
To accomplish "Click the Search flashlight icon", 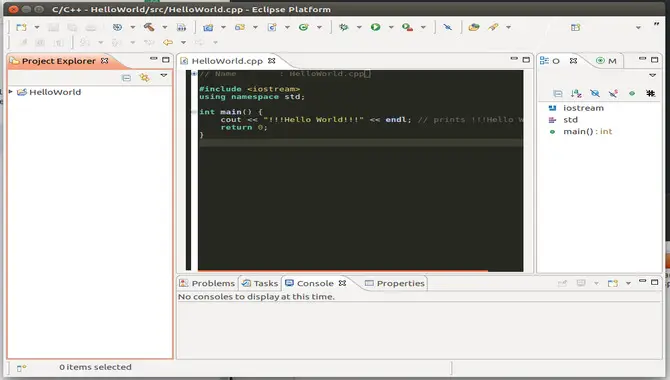I will coord(494,27).
